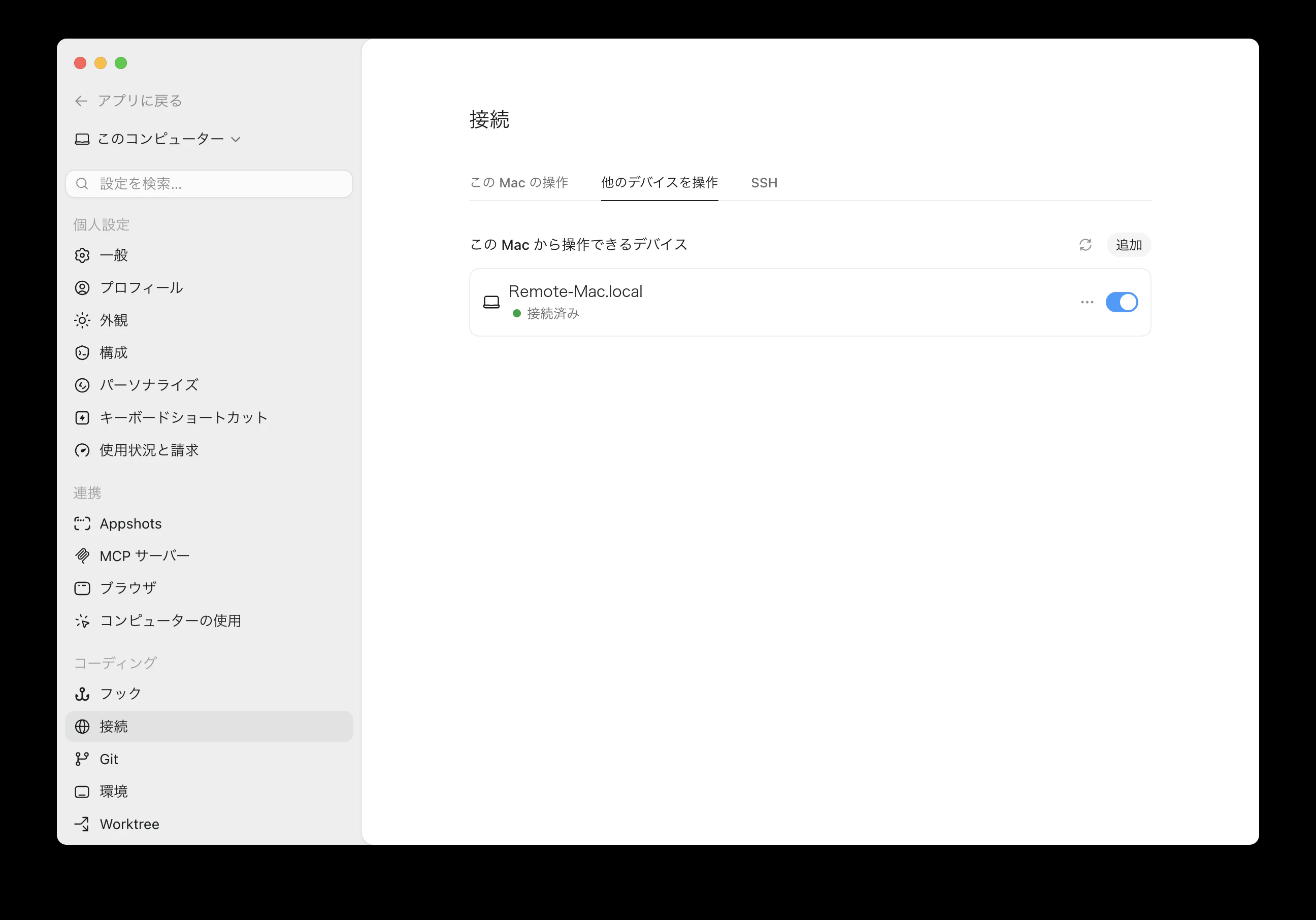Open Git branch icon in sidebar
The height and width of the screenshot is (920, 1316).
pos(82,759)
